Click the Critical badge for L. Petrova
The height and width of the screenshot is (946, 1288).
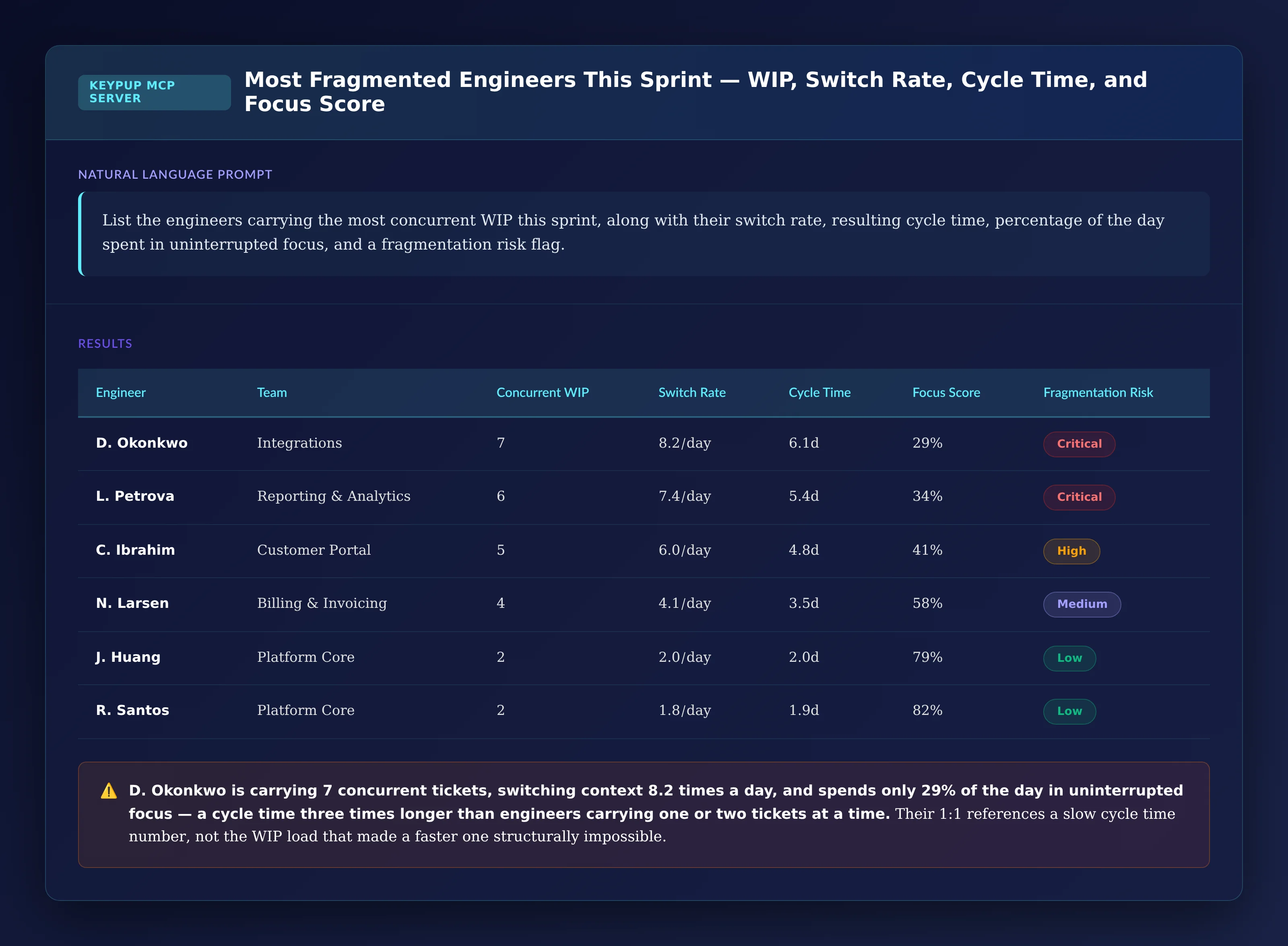click(x=1079, y=497)
